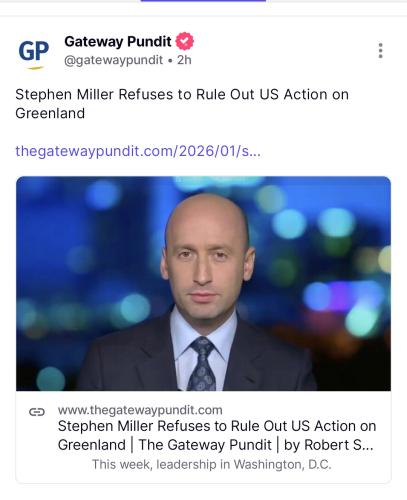
Task: Click the word 'Greenland' in the post text
Action: point(50,113)
